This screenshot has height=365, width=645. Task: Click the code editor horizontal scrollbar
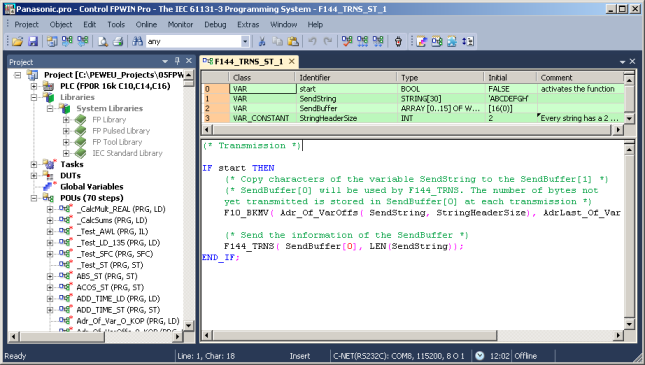click(412, 335)
